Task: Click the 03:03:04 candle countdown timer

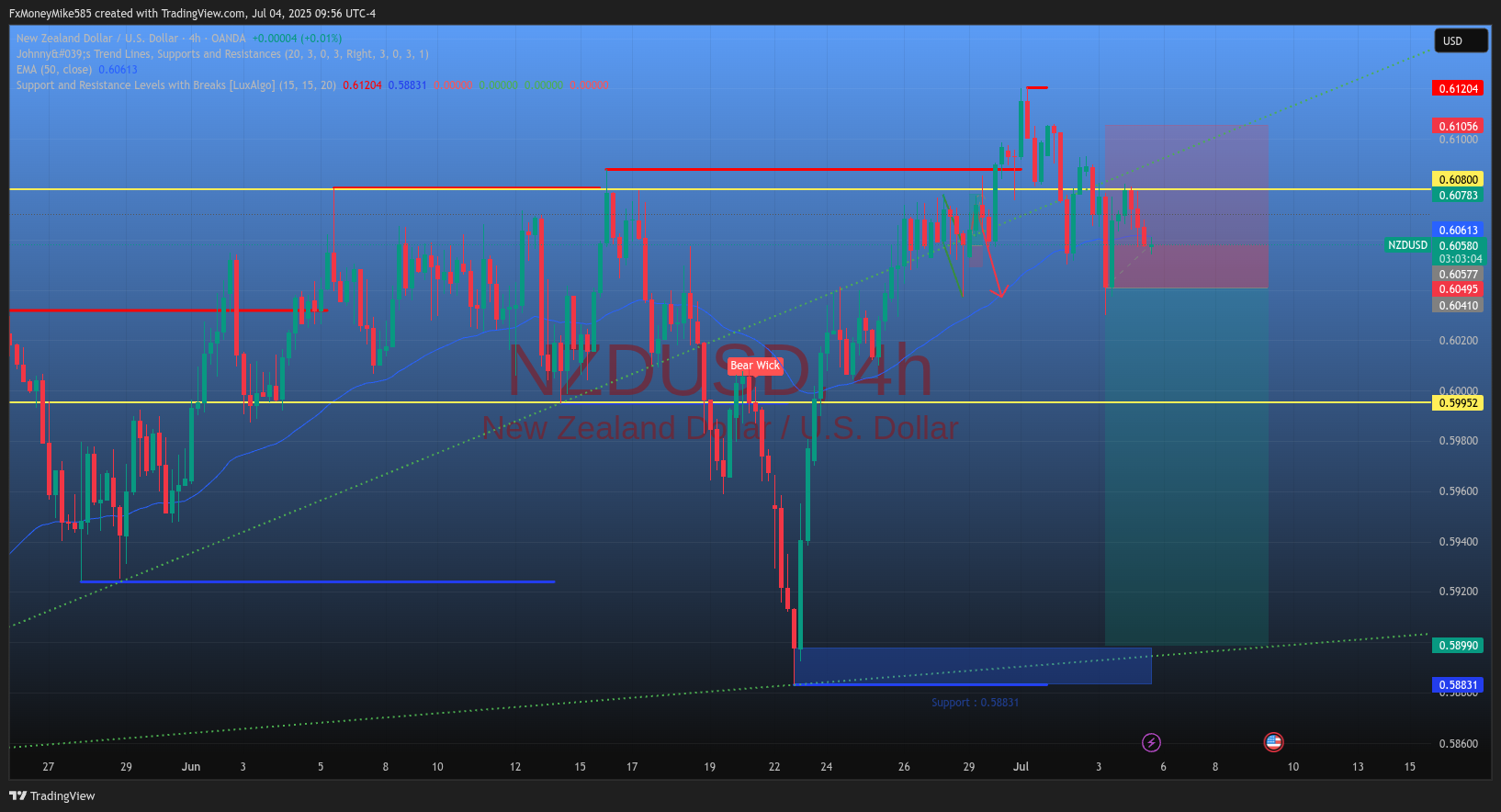Action: pyautogui.click(x=1460, y=259)
